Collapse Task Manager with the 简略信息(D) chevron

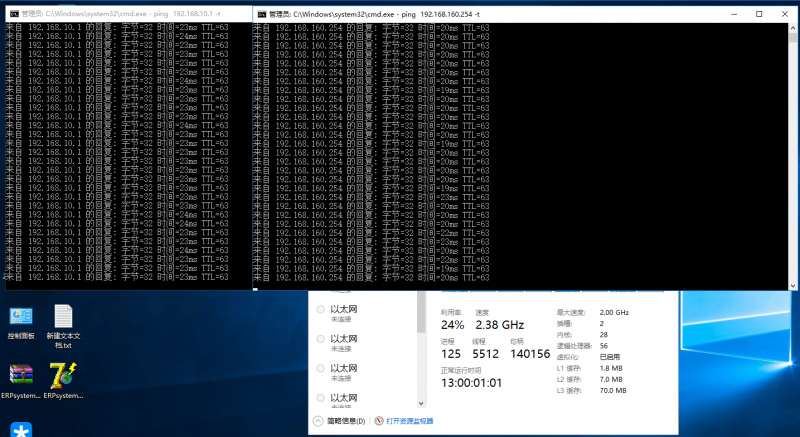[x=318, y=421]
